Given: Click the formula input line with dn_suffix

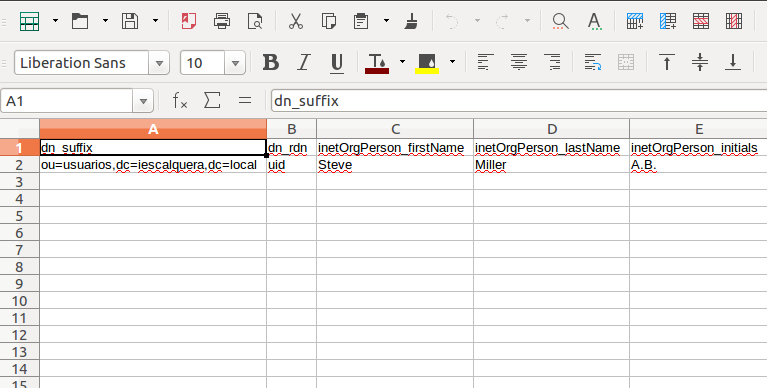Looking at the screenshot, I should click(519, 101).
